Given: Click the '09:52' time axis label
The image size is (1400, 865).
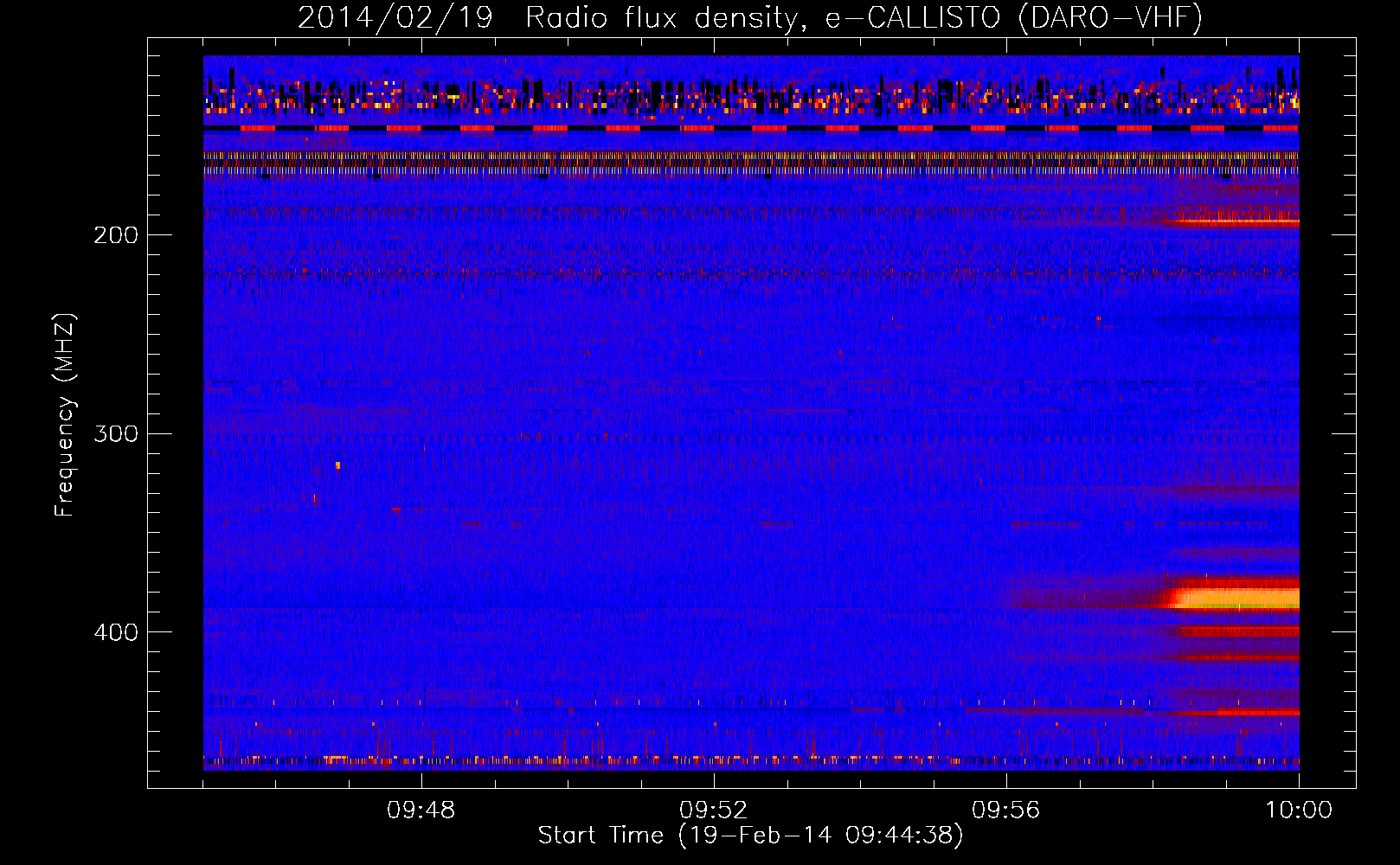Looking at the screenshot, I should pyautogui.click(x=714, y=811).
